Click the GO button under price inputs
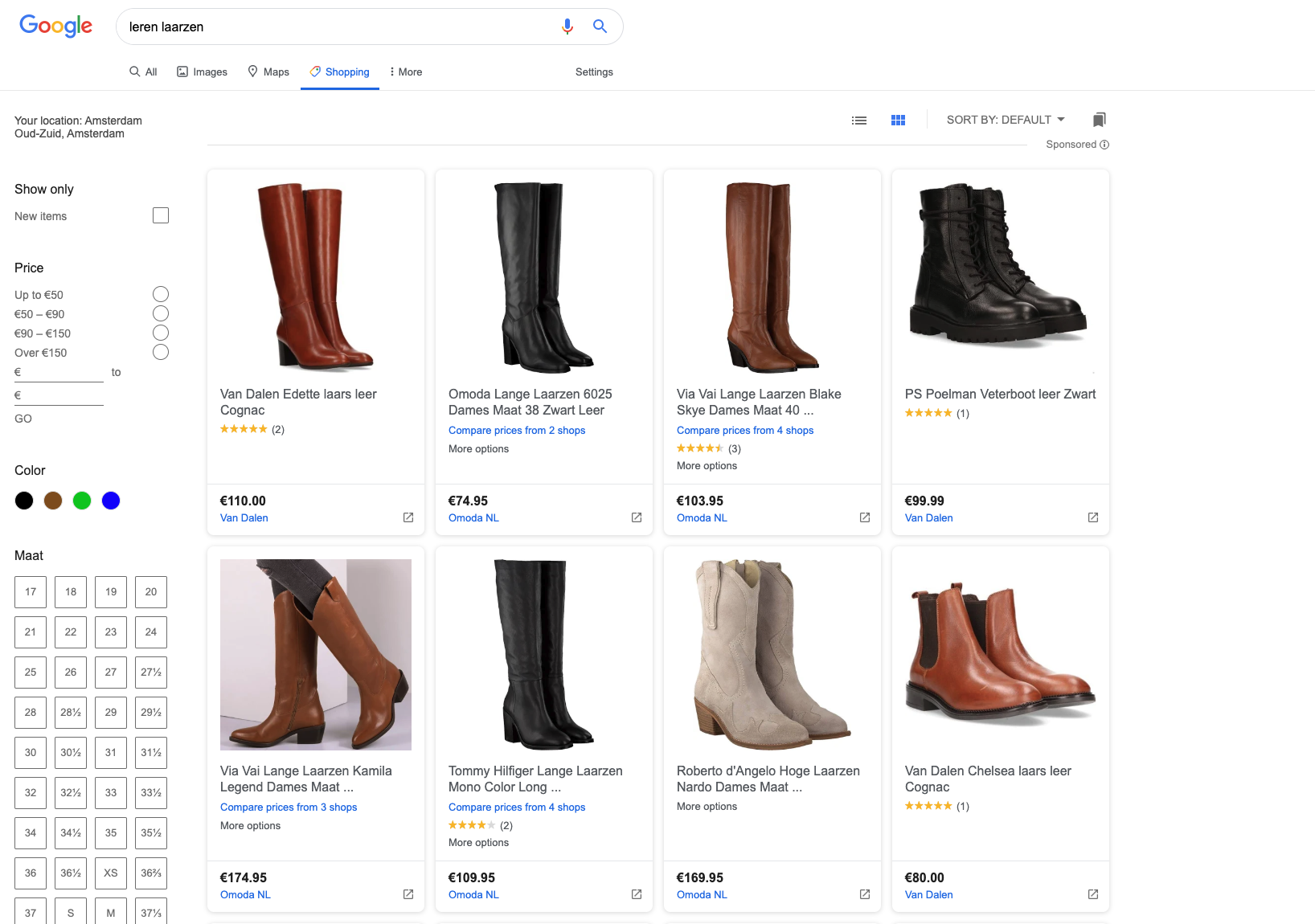Image resolution: width=1315 pixels, height=924 pixels. (23, 418)
